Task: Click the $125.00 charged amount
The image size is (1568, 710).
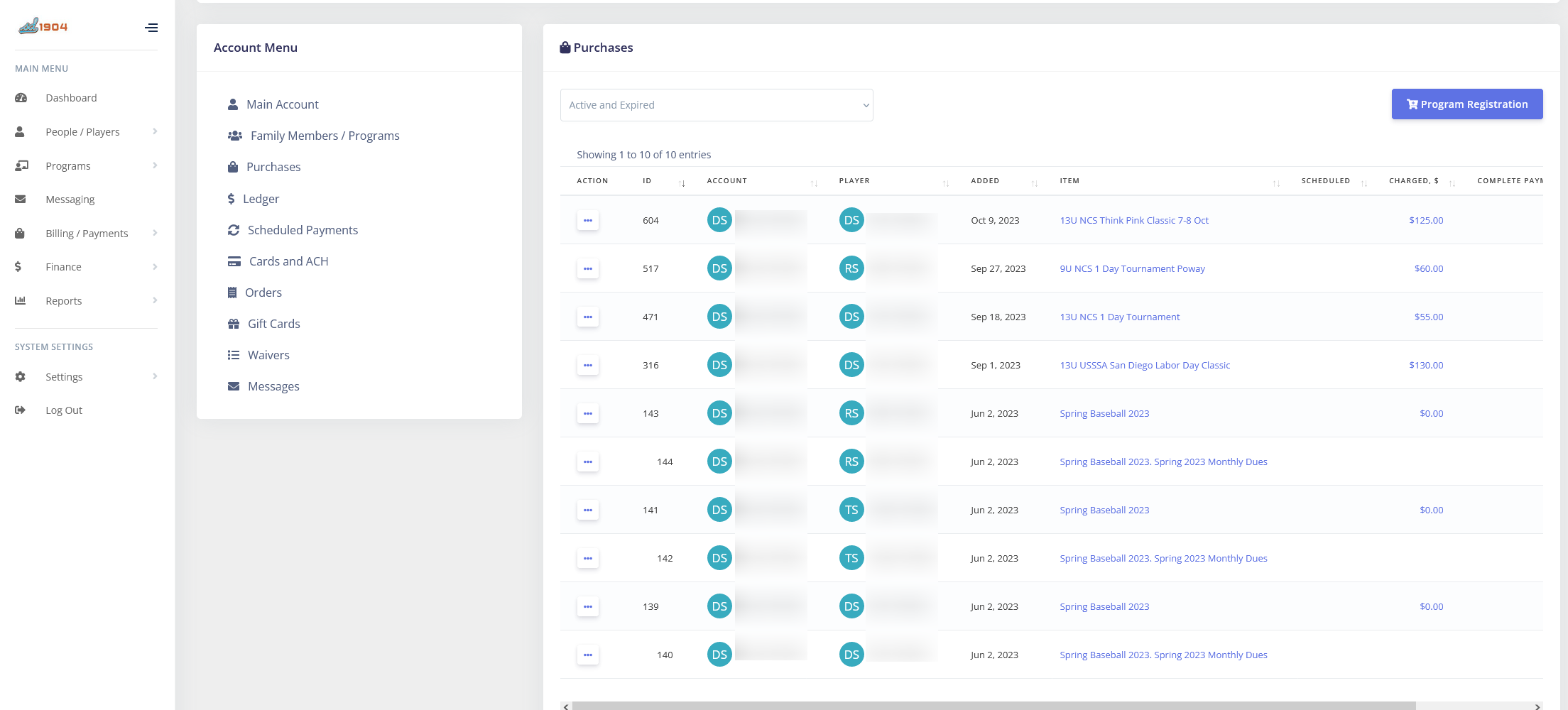Action: 1426,221
